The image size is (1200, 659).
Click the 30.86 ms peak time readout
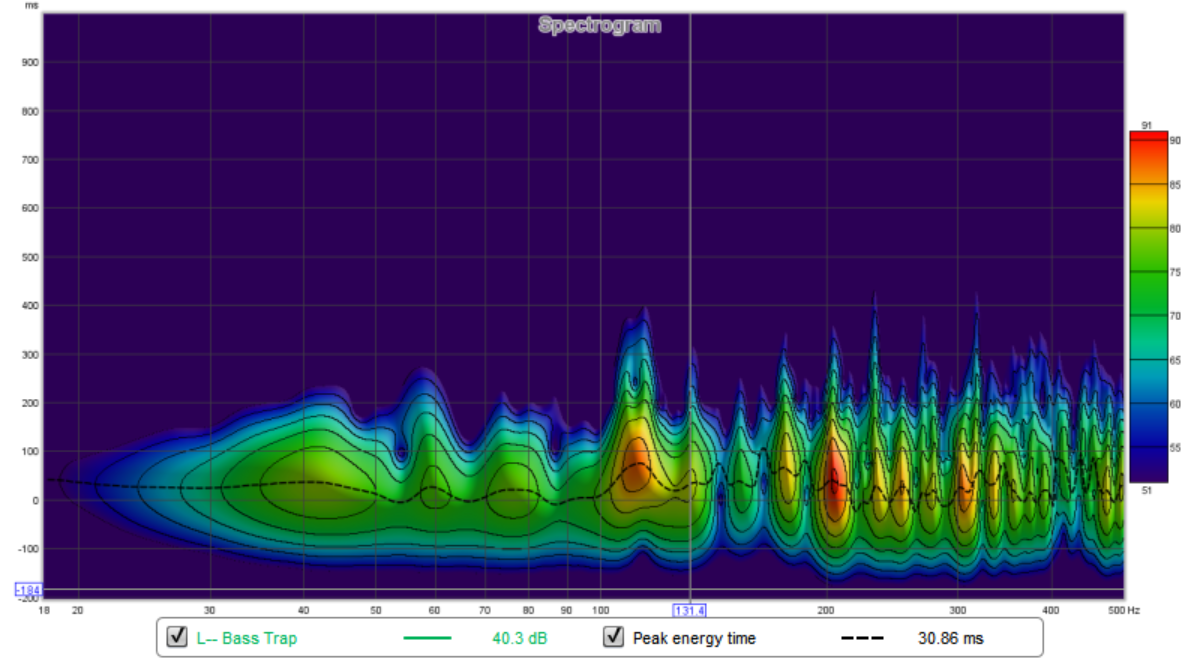pyautogui.click(x=951, y=638)
